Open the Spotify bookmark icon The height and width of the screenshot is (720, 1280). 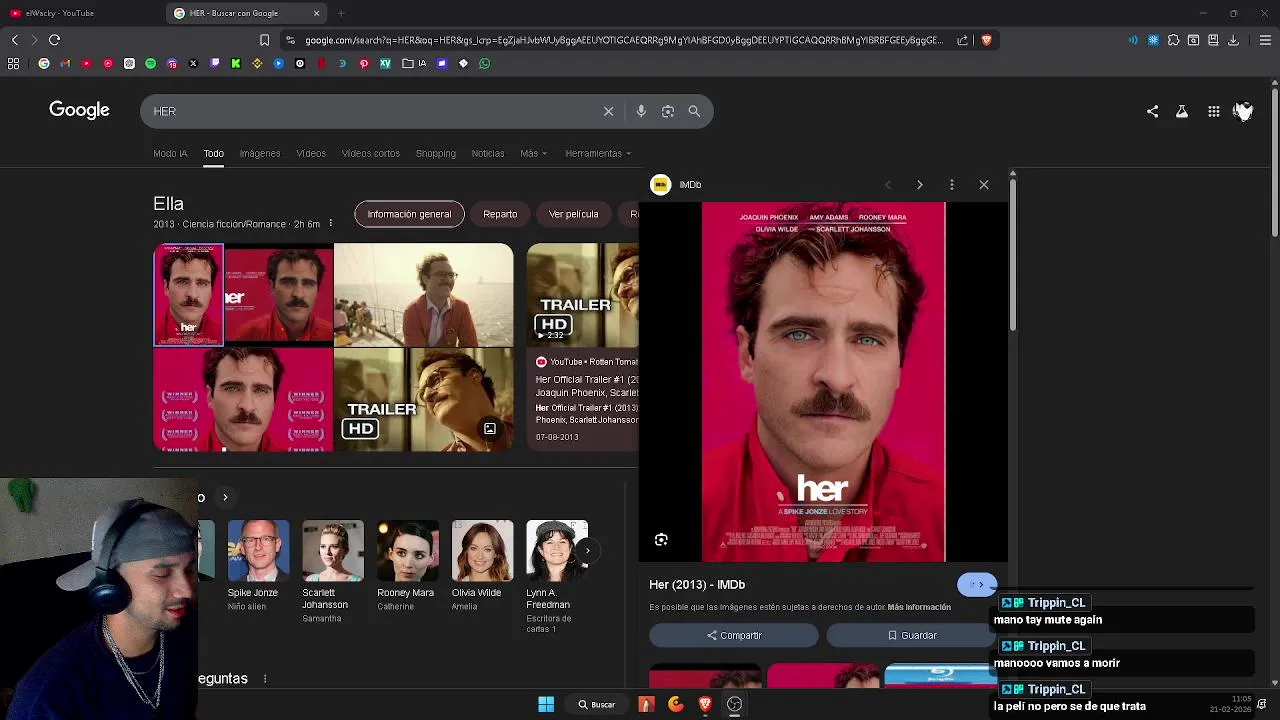[151, 63]
